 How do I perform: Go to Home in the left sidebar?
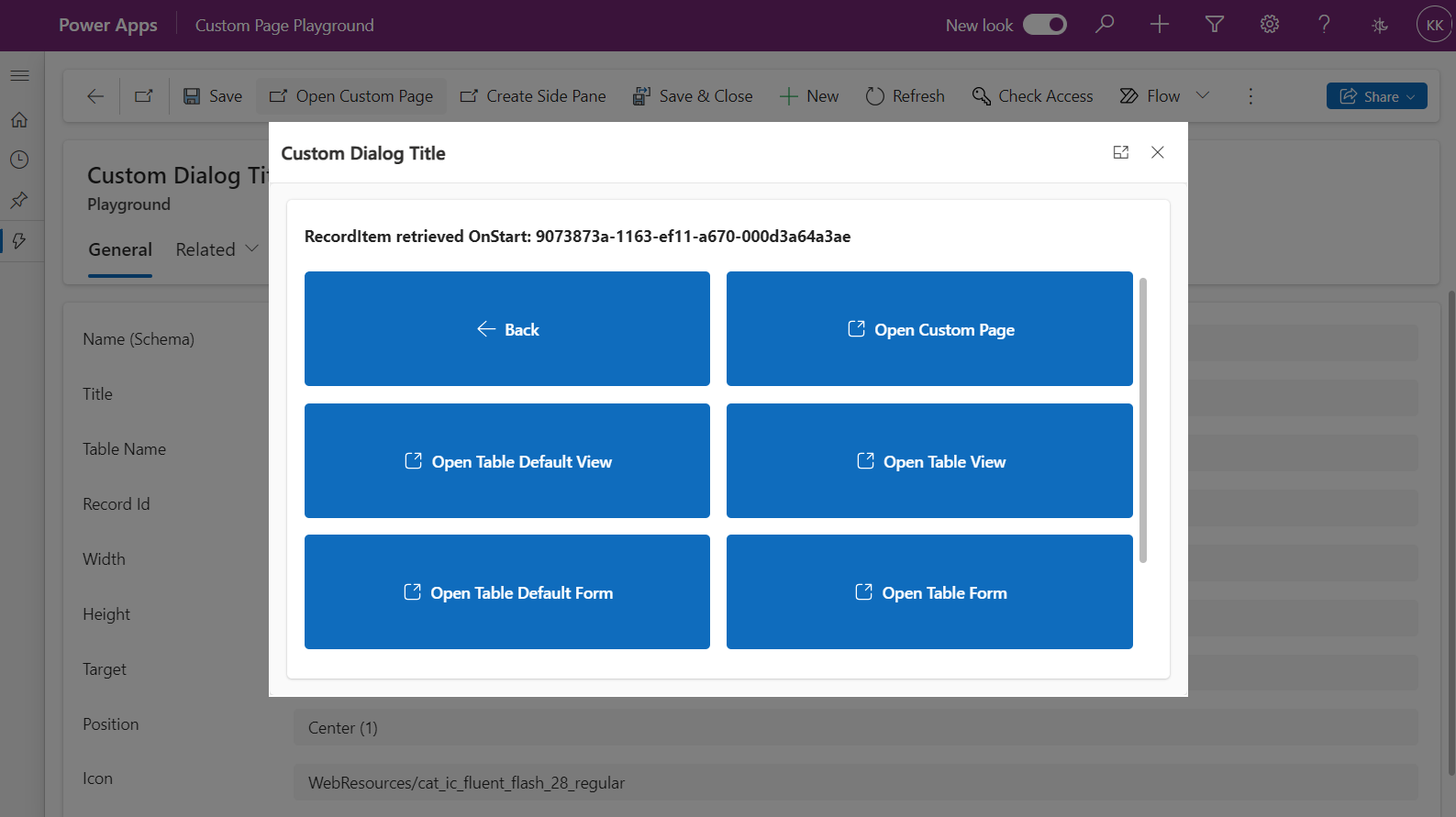19,120
